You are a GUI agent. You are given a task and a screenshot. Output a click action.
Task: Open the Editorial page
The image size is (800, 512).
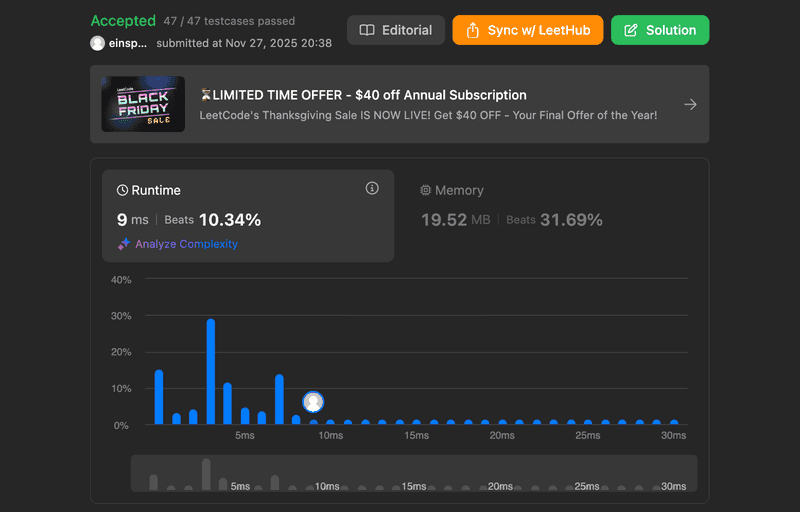(x=395, y=30)
